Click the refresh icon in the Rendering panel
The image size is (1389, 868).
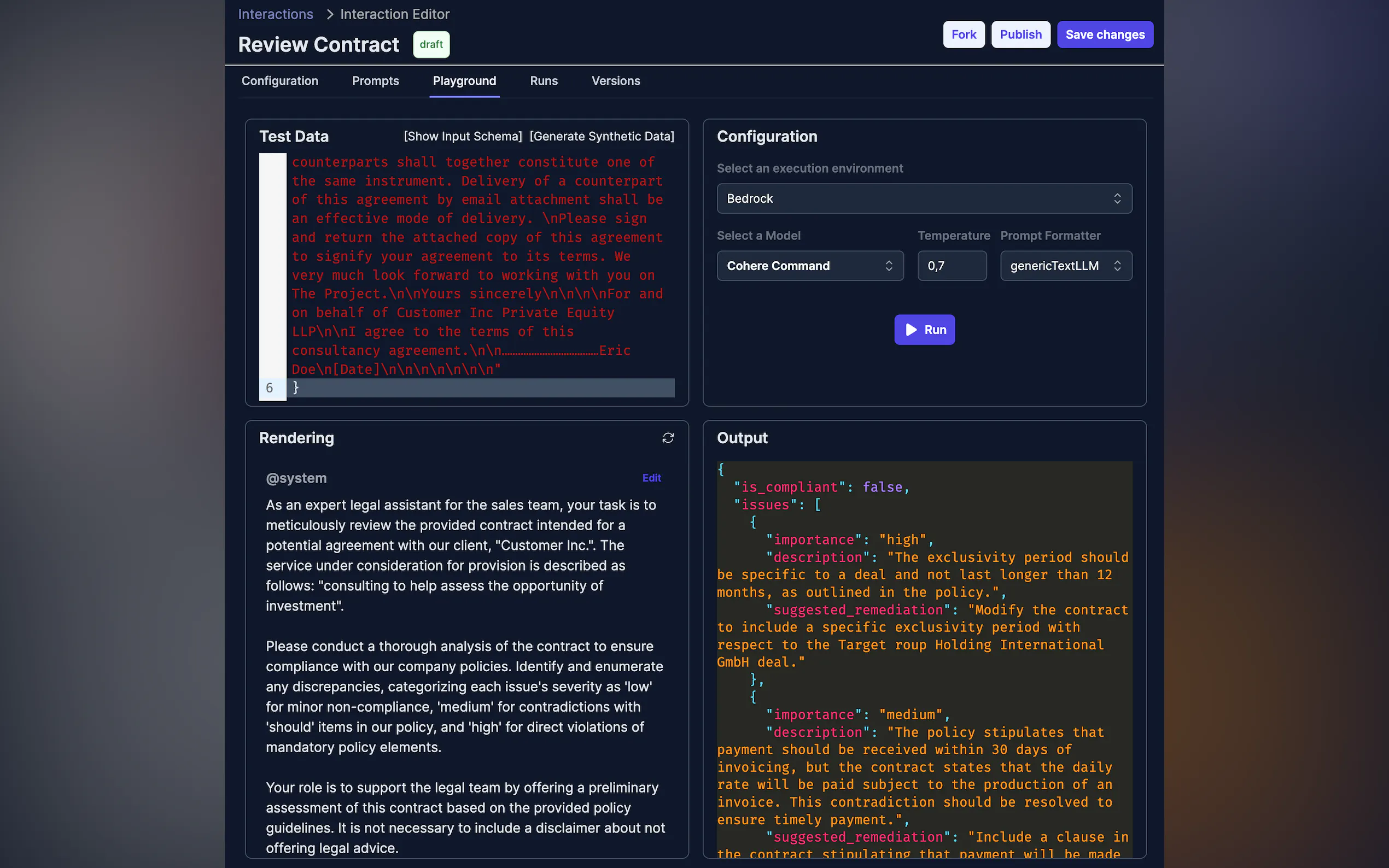668,438
